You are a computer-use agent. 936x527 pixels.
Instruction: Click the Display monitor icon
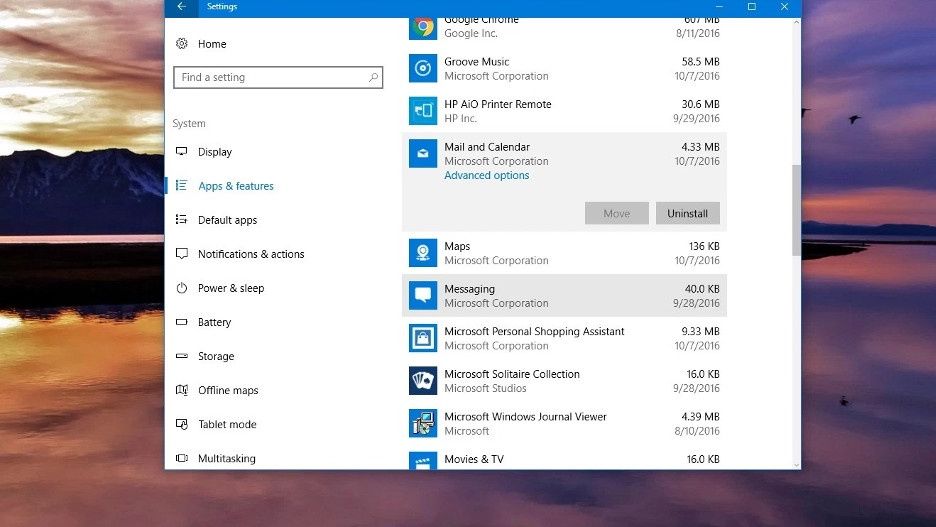pos(182,152)
